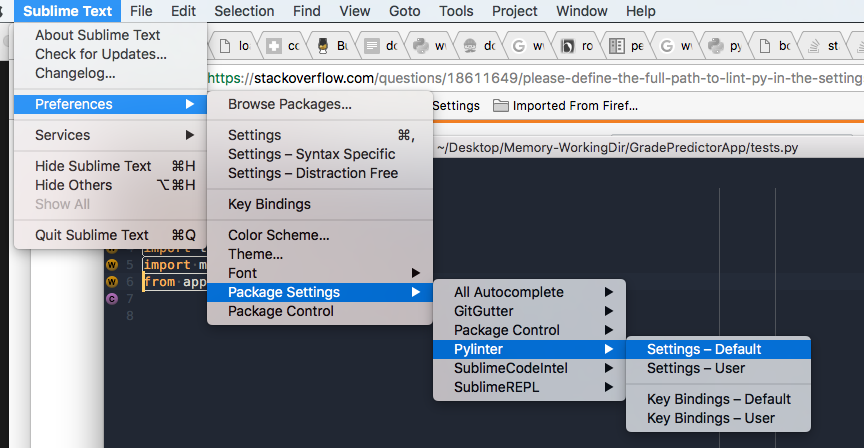The height and width of the screenshot is (448, 864).
Task: Open the Project menu
Action: coord(514,11)
